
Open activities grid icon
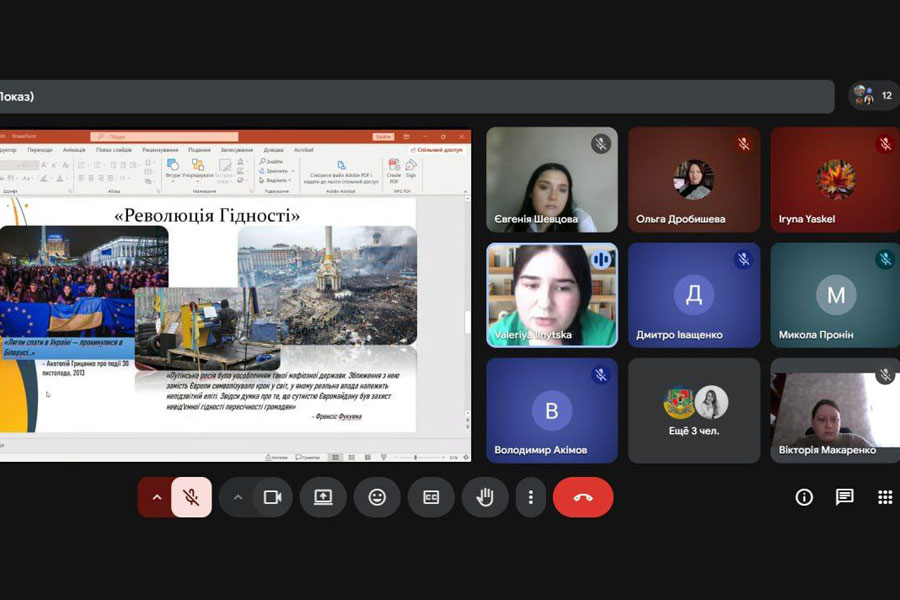(x=885, y=497)
